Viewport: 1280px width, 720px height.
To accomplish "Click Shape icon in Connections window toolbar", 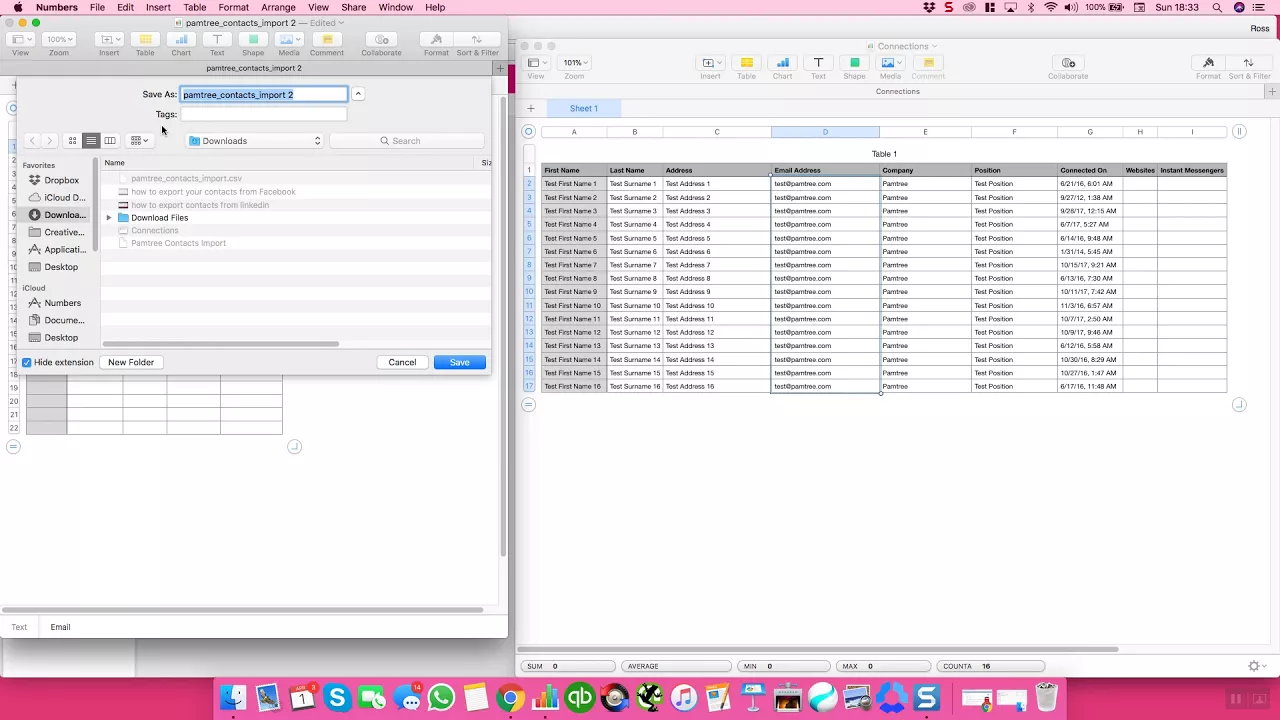I will (x=854, y=63).
